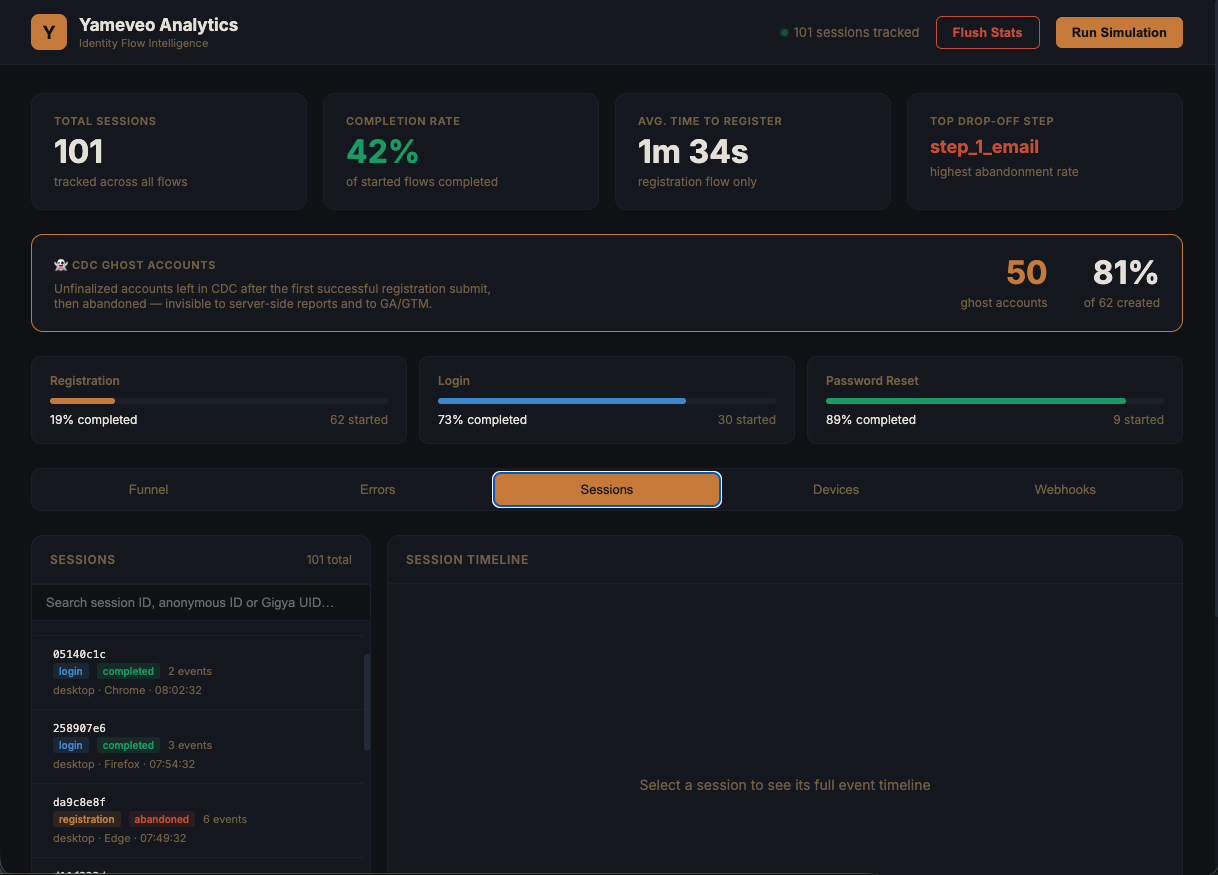Image resolution: width=1218 pixels, height=875 pixels.
Task: Click the 81% of 62 created figure
Action: click(x=1125, y=273)
